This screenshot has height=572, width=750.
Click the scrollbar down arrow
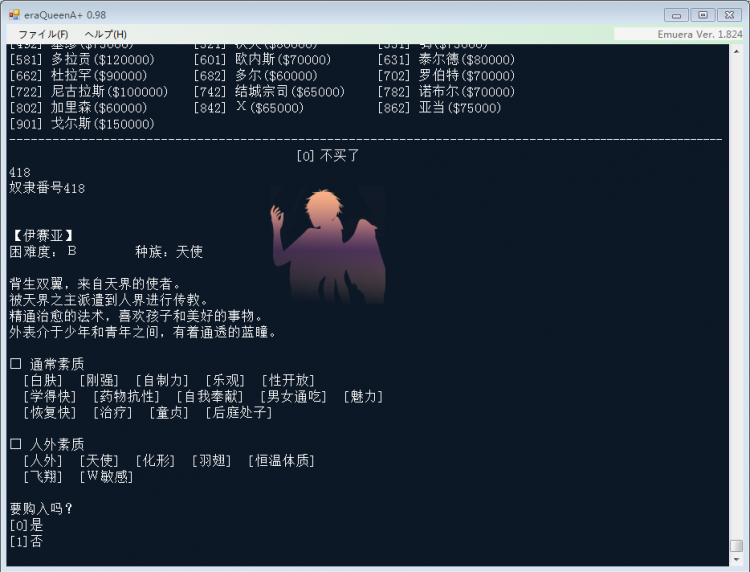point(736,559)
